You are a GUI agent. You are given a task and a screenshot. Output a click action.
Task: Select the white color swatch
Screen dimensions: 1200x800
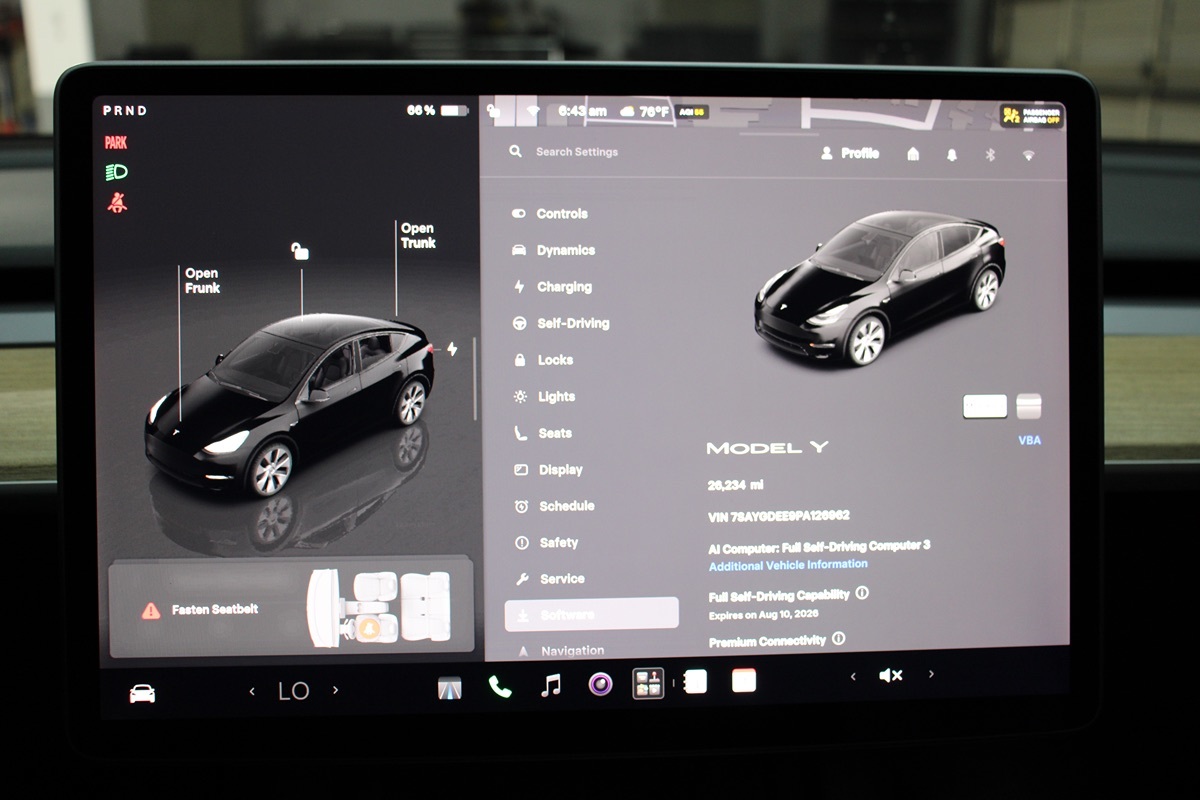(x=985, y=406)
